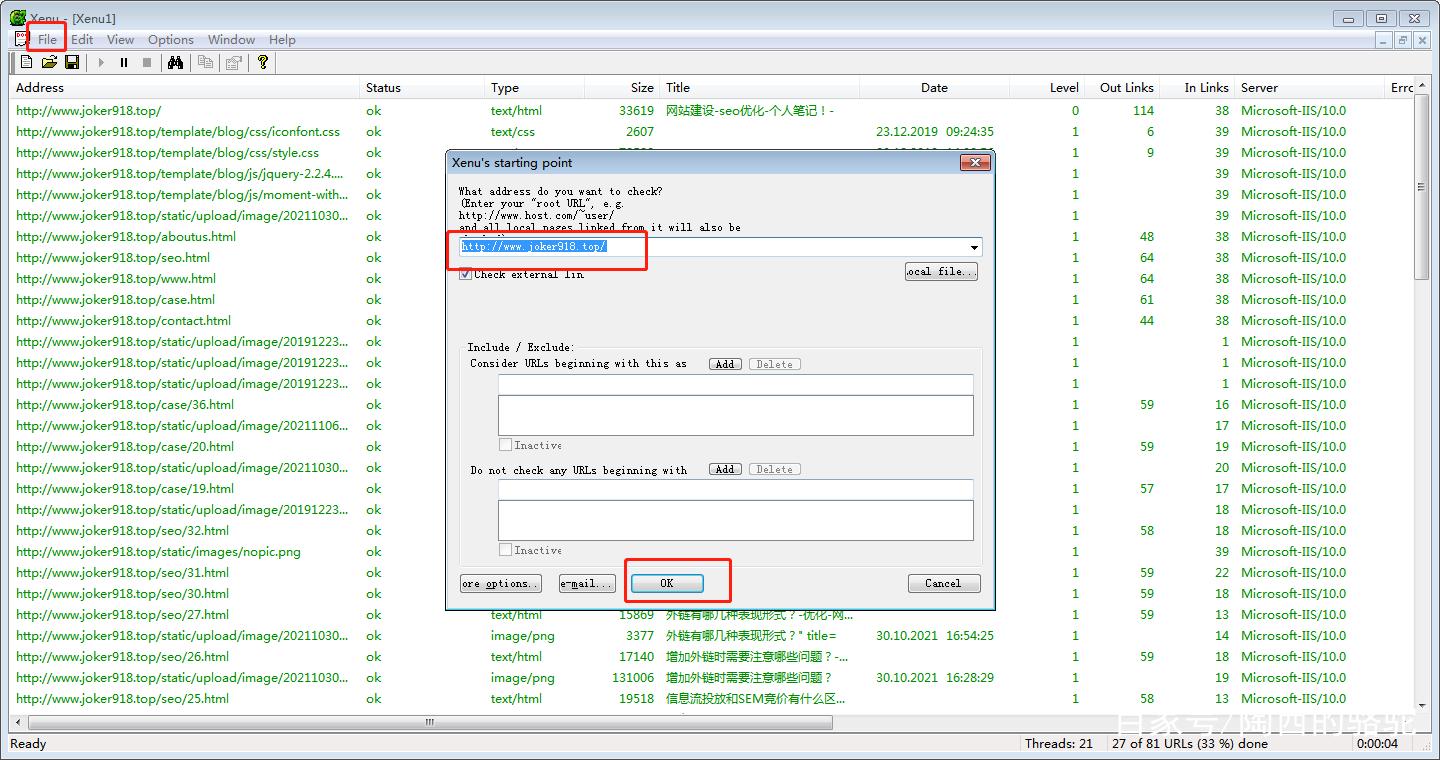Click the Local file... button
Screen dimensions: 1440x760
941,271
